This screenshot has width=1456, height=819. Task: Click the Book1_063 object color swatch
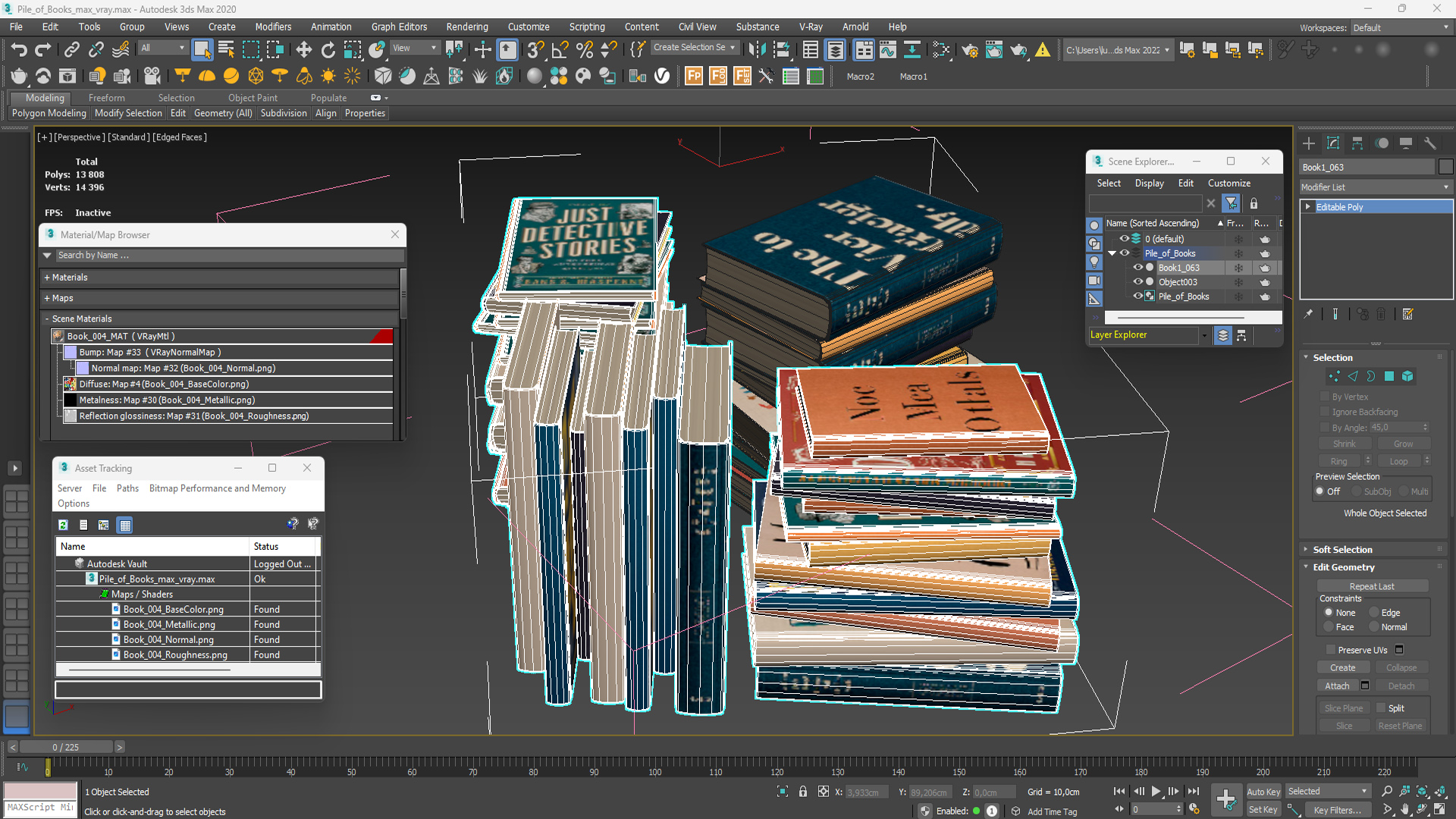[1445, 168]
